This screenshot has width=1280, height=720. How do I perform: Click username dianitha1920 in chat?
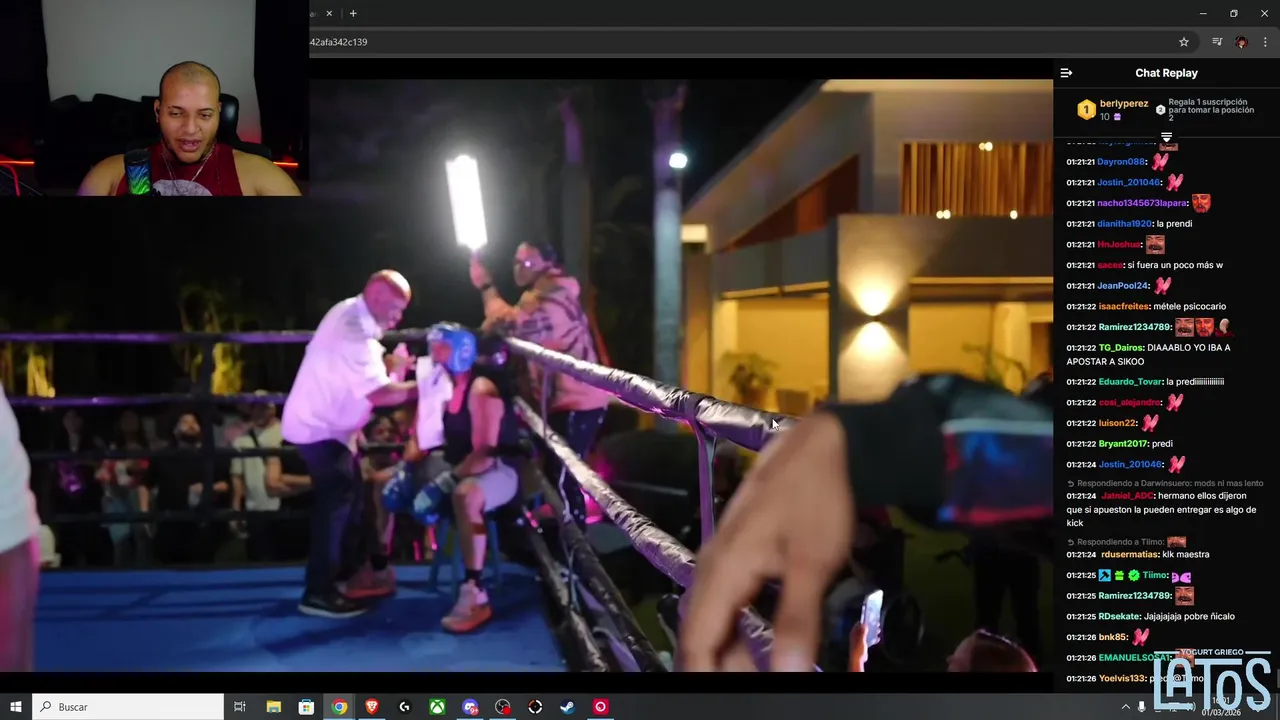click(x=1125, y=224)
